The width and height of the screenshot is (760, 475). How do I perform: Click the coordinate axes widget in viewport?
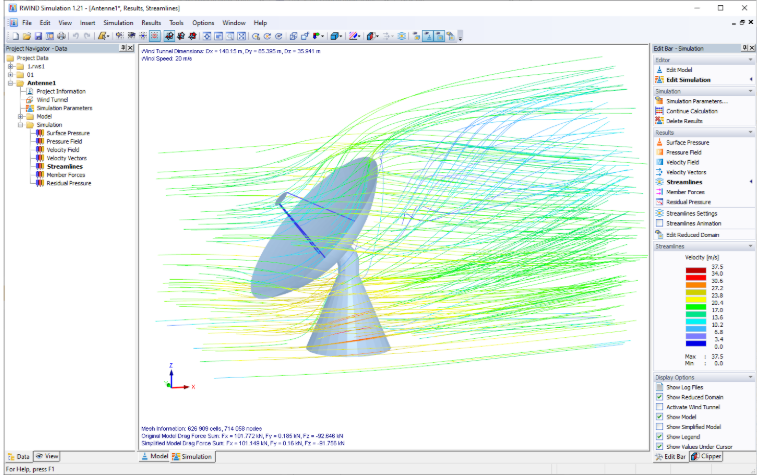(x=178, y=378)
